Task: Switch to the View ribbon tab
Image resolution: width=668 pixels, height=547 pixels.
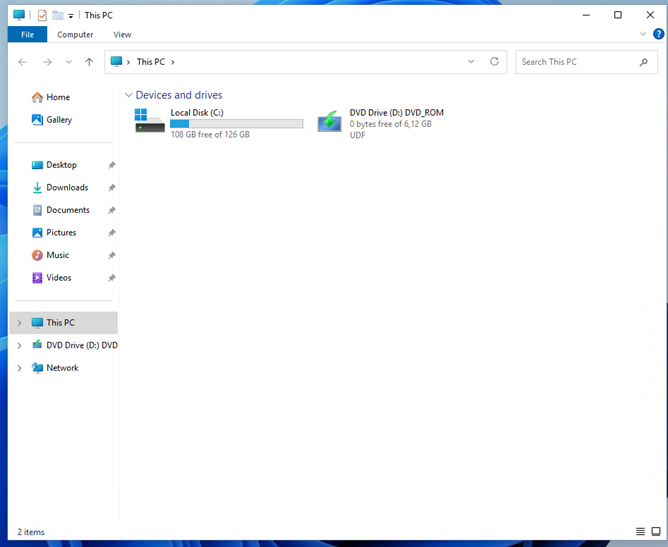Action: tap(122, 34)
